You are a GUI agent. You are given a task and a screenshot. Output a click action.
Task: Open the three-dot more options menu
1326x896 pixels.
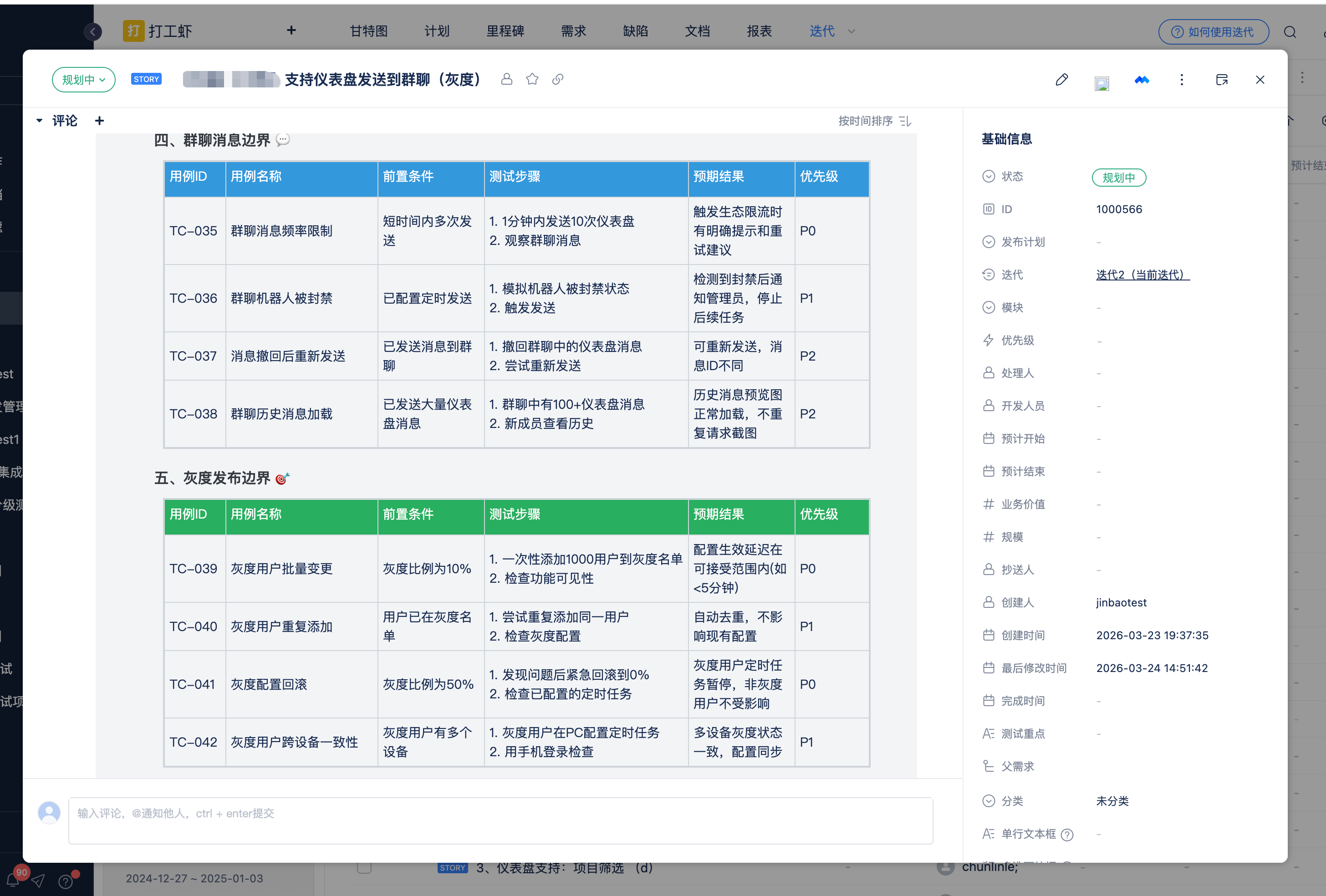pos(1181,80)
